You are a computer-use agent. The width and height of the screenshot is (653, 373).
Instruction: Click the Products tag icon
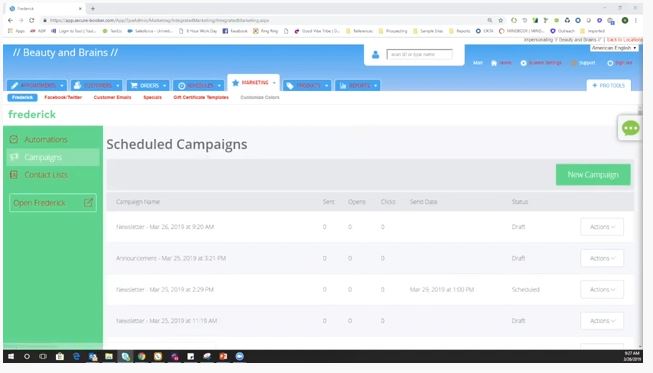click(x=290, y=85)
